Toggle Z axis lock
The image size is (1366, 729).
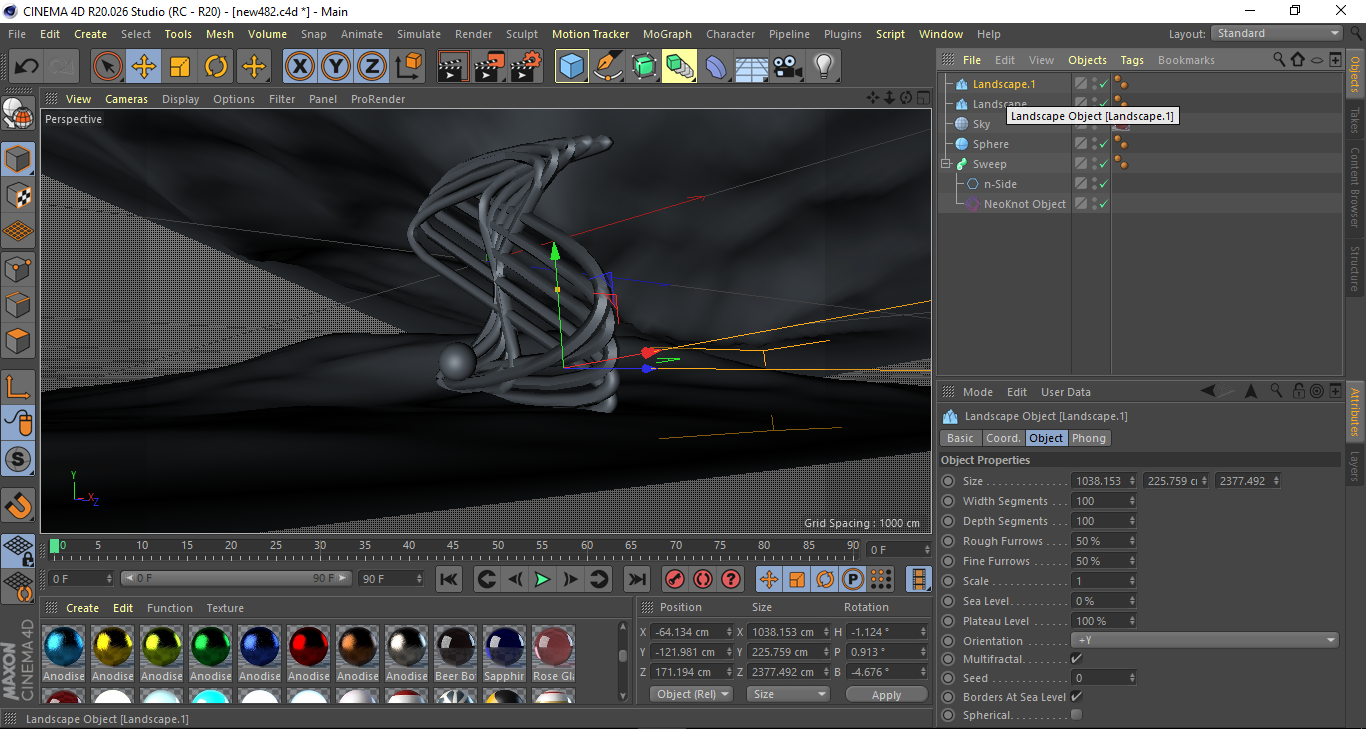(372, 67)
